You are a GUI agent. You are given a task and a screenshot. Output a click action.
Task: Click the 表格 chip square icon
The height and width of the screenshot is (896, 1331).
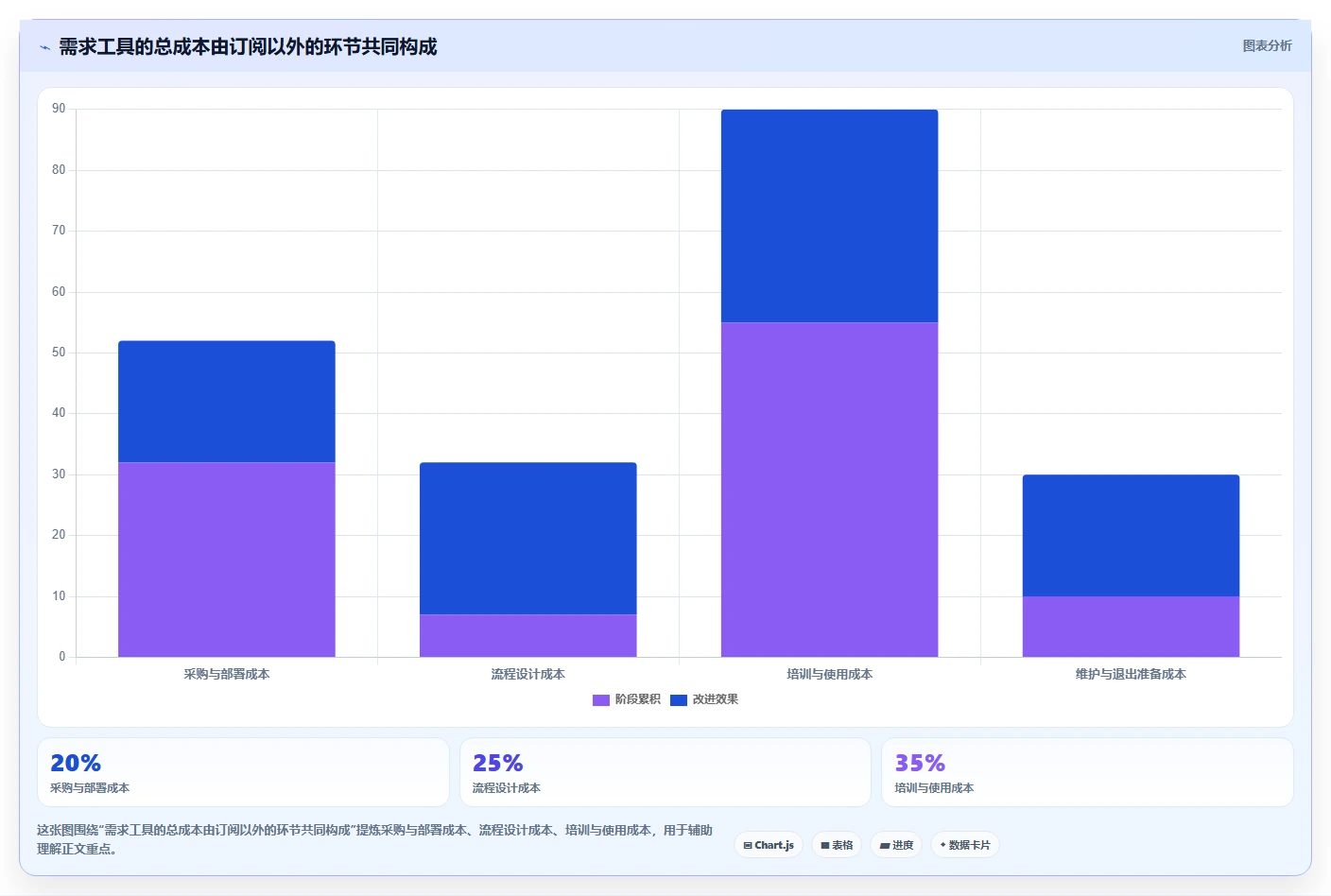tap(825, 845)
